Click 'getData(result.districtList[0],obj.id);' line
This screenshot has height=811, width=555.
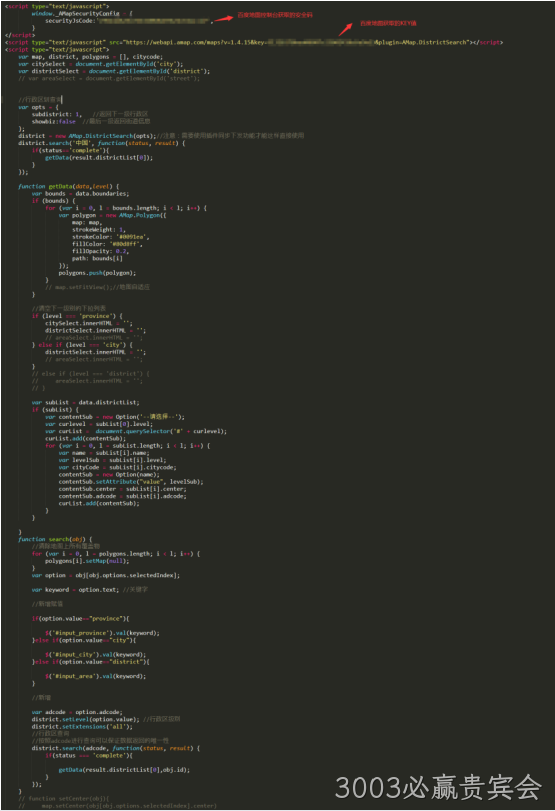pyautogui.click(x=124, y=770)
